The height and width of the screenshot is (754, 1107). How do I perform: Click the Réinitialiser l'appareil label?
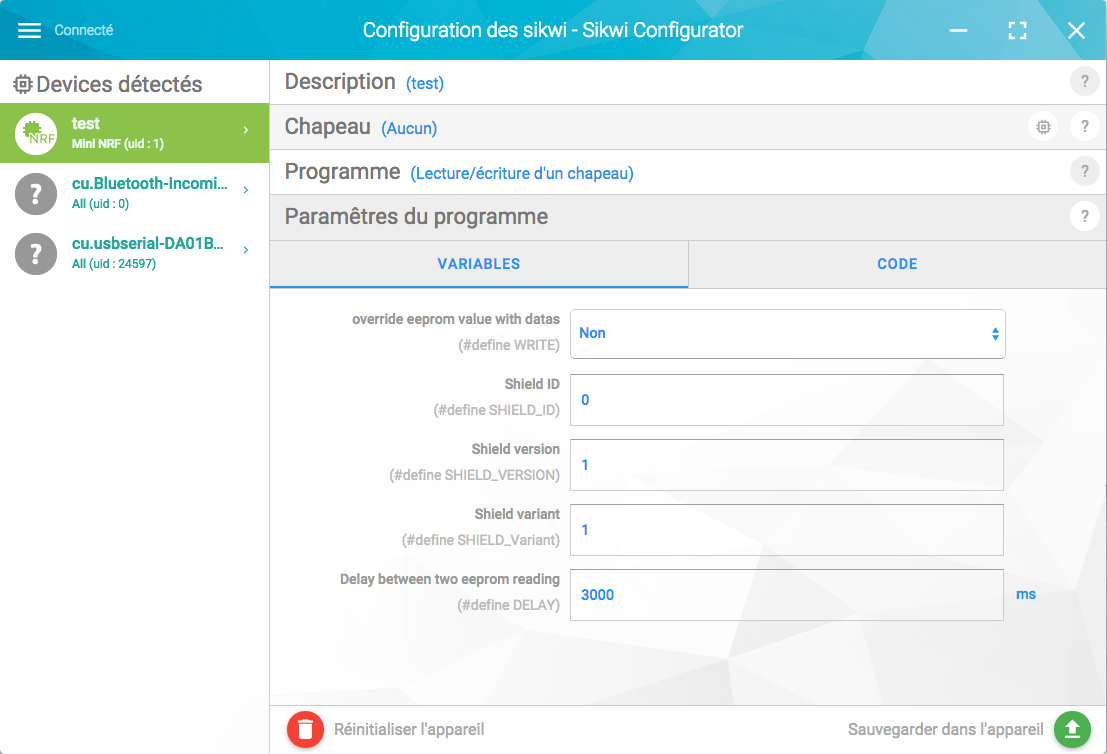click(x=409, y=730)
